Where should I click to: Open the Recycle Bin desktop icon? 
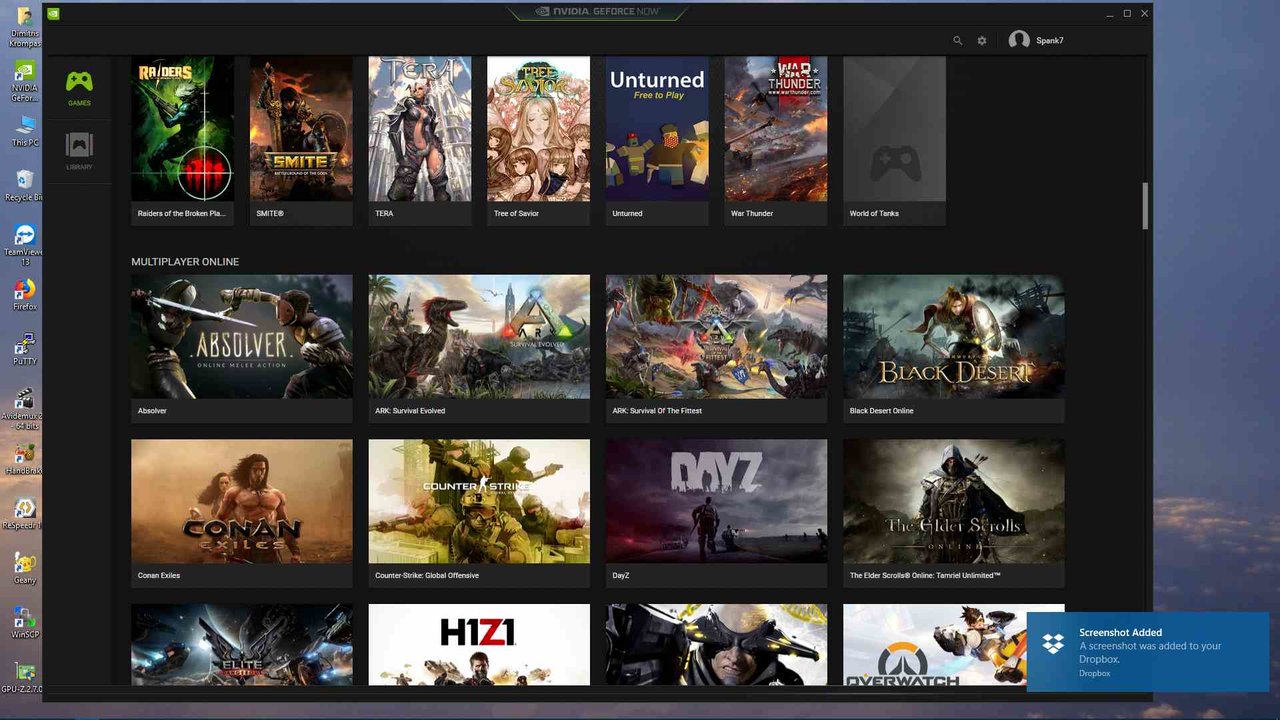coord(24,180)
